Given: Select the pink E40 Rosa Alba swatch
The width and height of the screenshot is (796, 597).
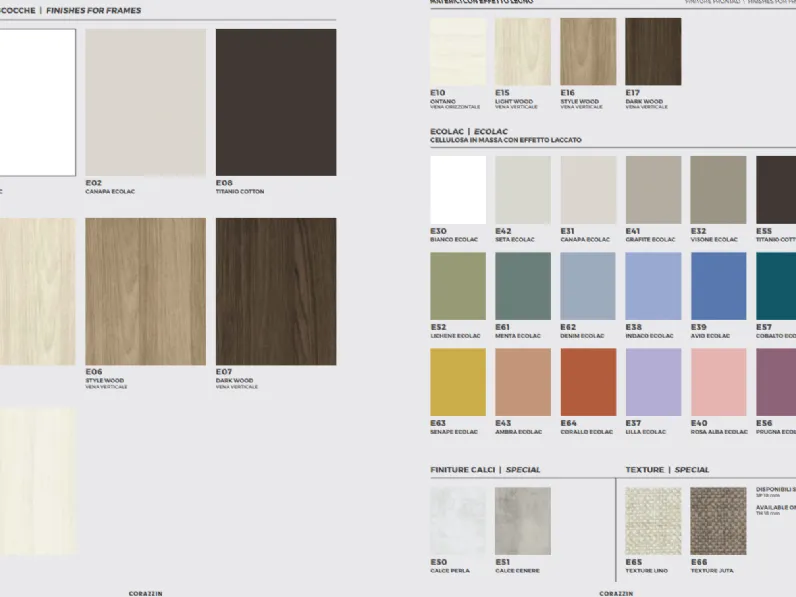Looking at the screenshot, I should [x=718, y=382].
